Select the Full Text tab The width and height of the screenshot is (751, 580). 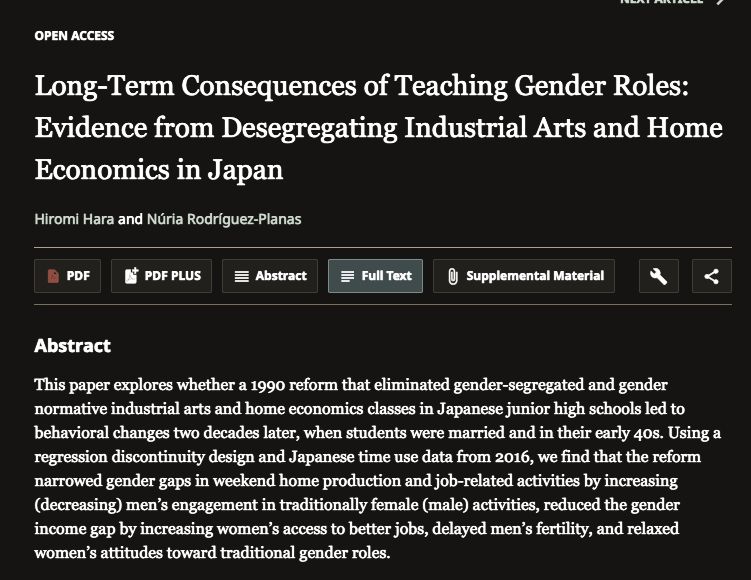pyautogui.click(x=376, y=276)
